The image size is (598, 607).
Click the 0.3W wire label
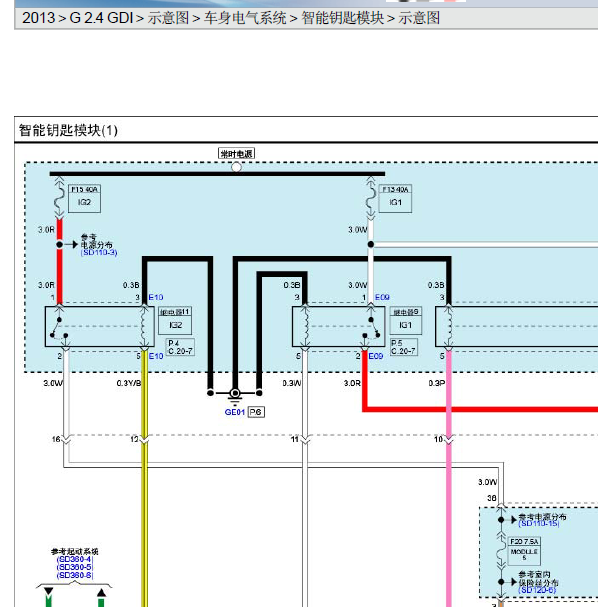[292, 383]
